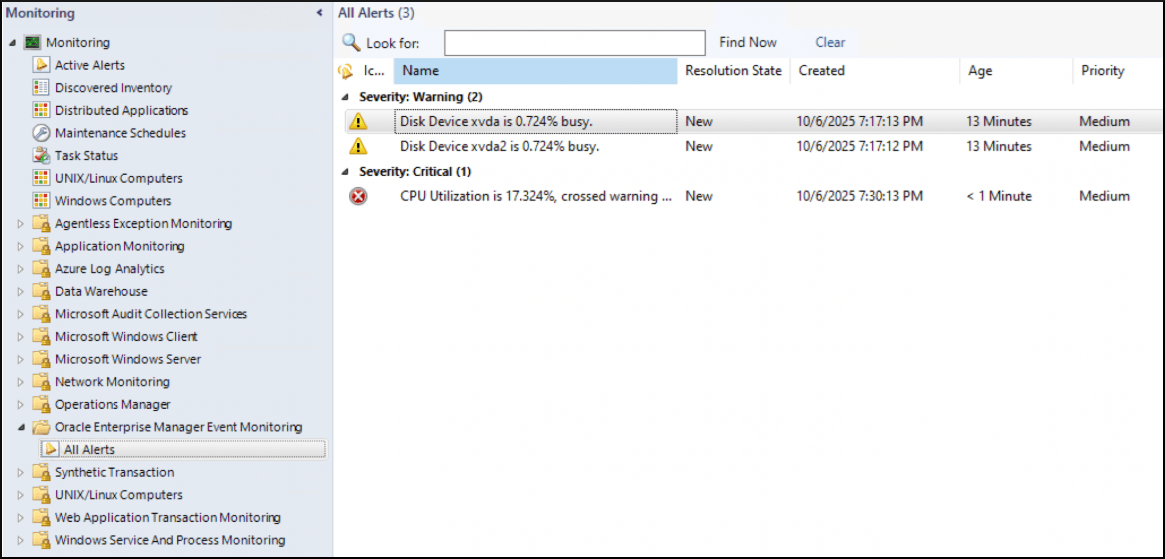Screen dimensions: 1165x559
Task: Select Distributed Applications in the tree
Action: [x=121, y=110]
